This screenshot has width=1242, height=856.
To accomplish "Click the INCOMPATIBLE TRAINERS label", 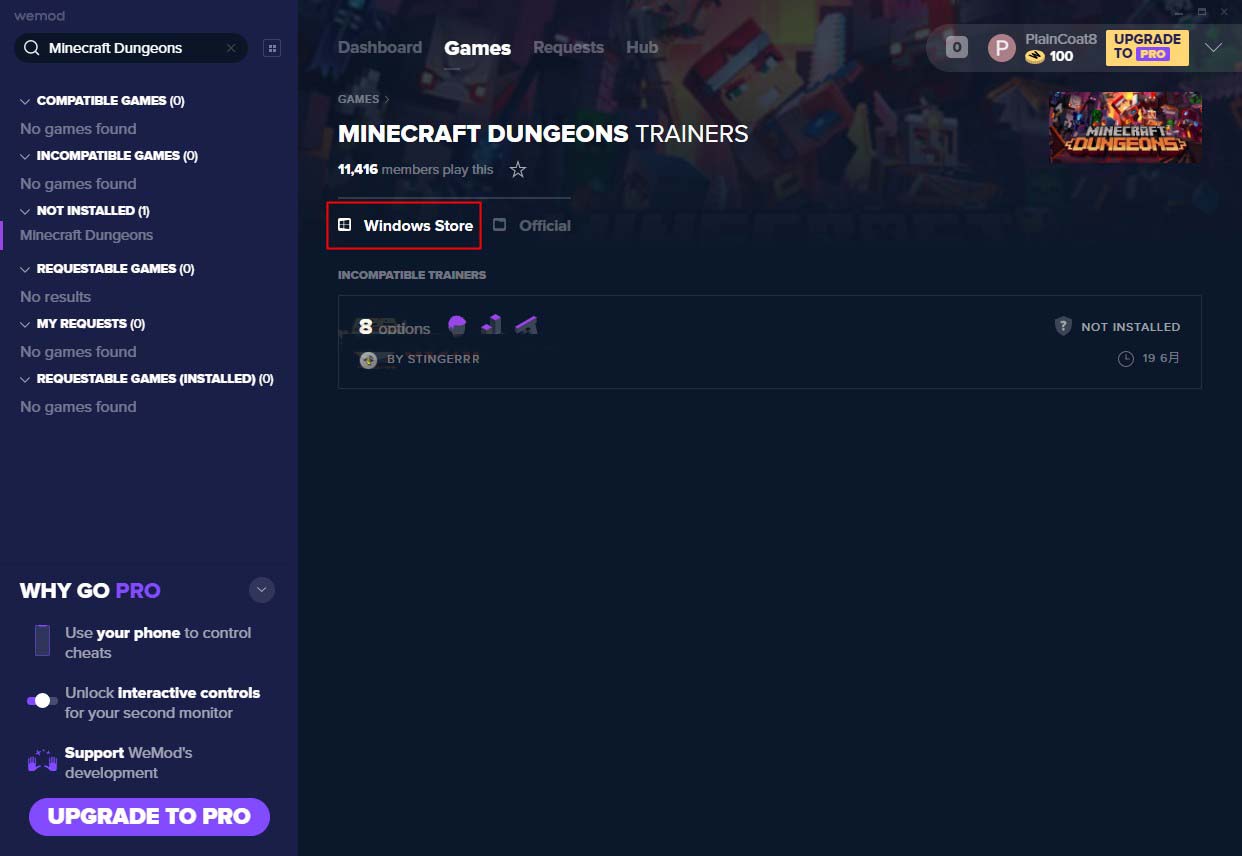I will (x=412, y=275).
